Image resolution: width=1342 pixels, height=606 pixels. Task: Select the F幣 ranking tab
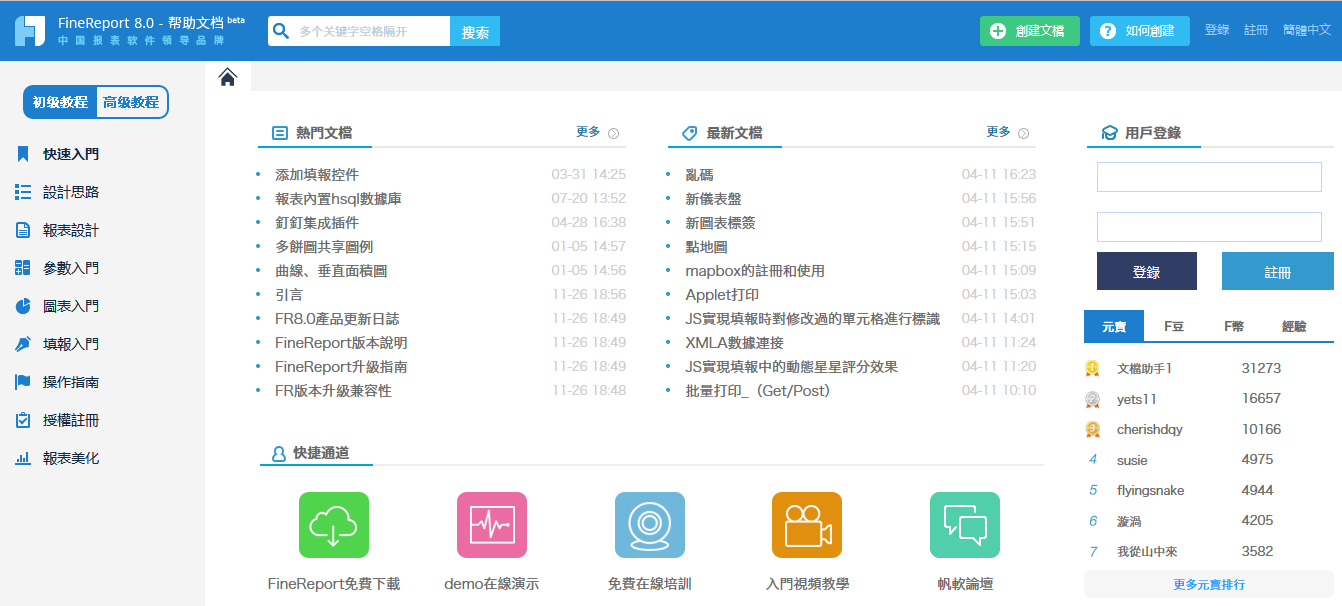pyautogui.click(x=1234, y=326)
